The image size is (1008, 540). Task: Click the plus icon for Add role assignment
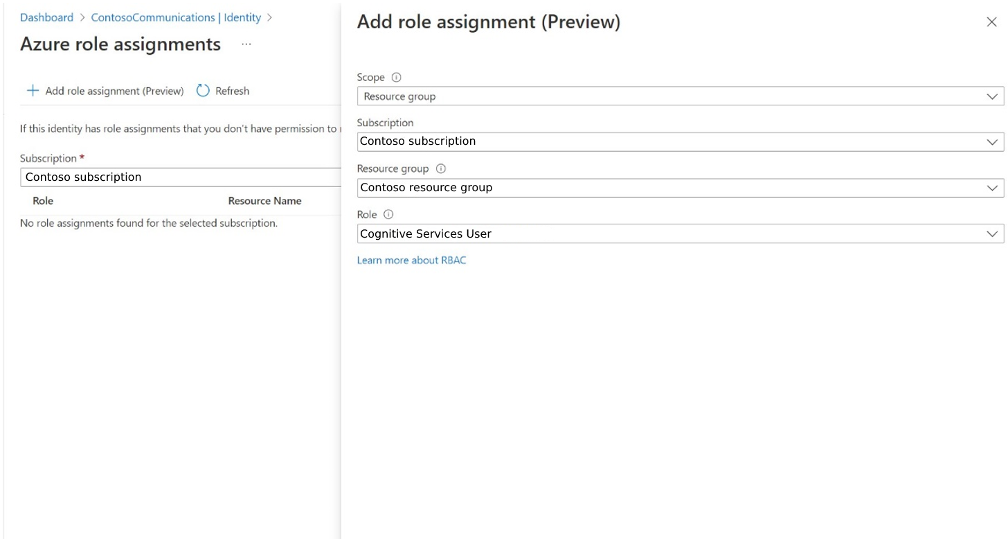tap(32, 91)
